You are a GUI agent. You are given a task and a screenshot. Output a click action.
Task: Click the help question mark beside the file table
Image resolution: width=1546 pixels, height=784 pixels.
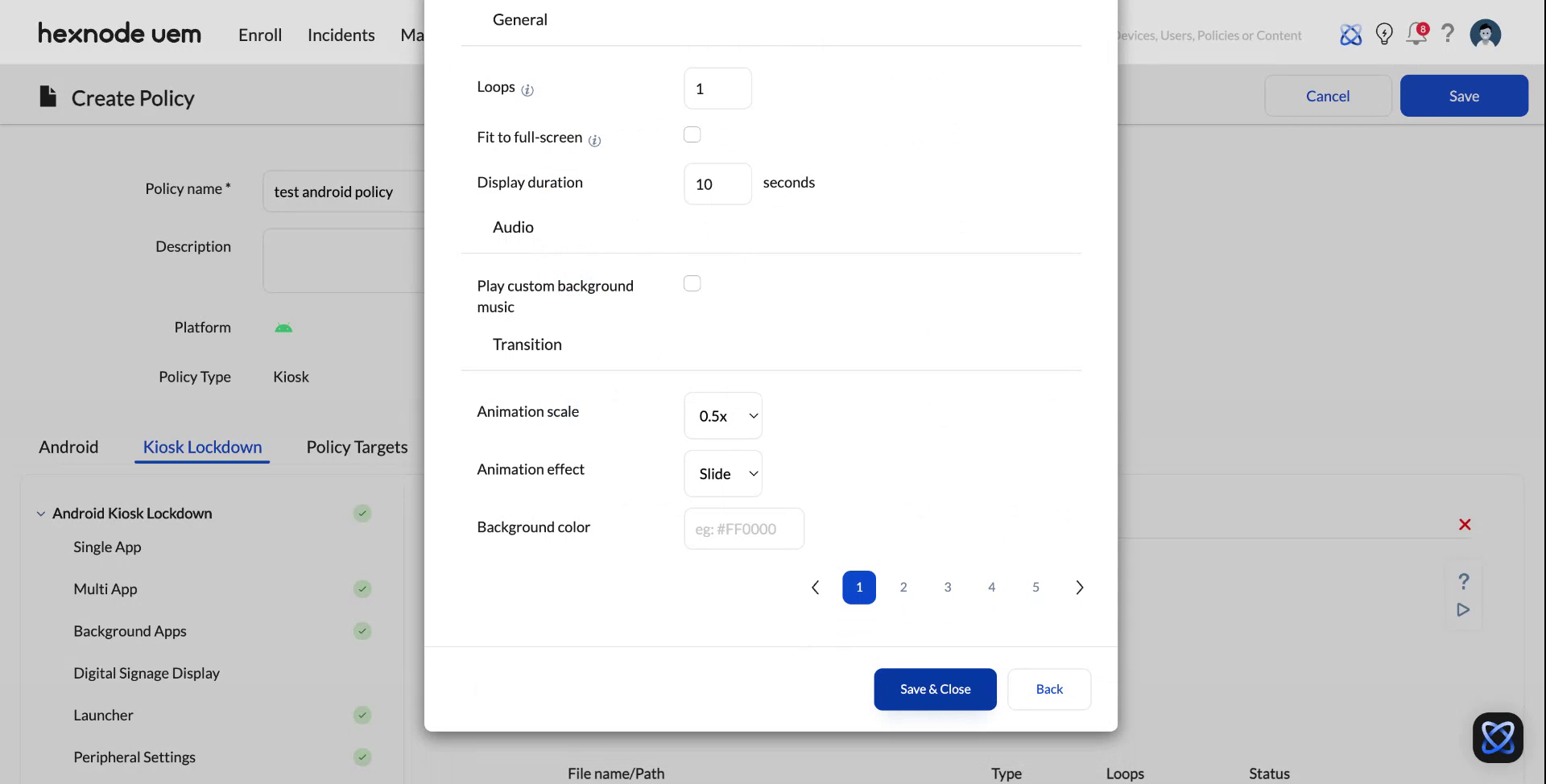tap(1464, 581)
